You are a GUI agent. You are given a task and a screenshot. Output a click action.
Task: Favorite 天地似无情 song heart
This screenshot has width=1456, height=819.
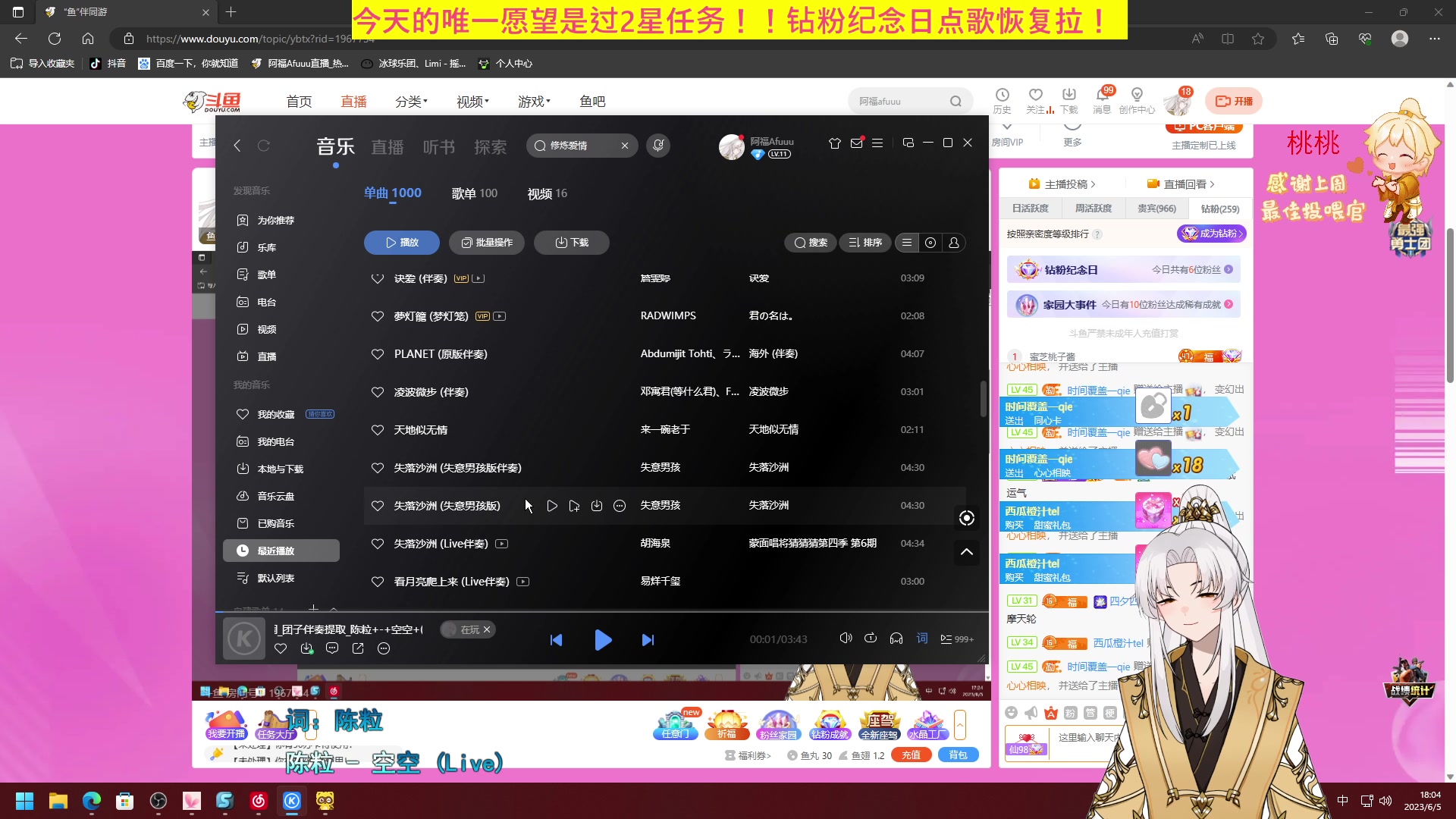(378, 430)
